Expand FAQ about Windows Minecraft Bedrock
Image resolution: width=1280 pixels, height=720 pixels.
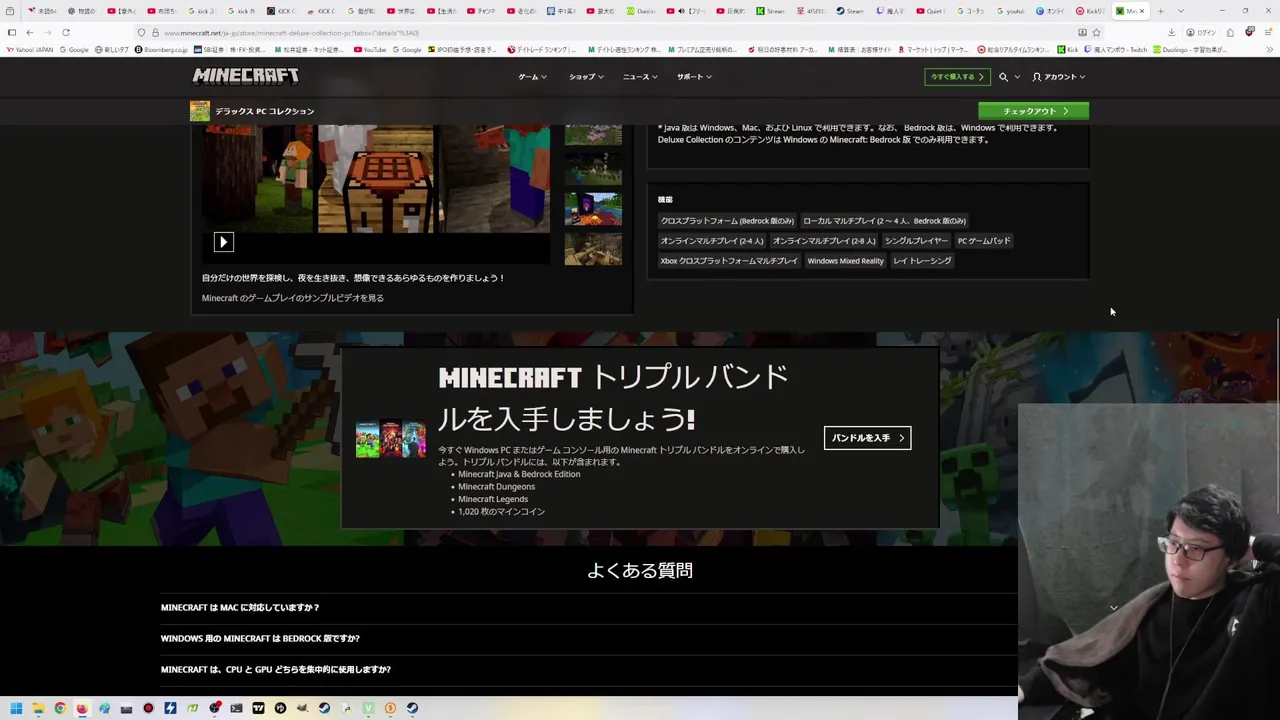pyautogui.click(x=589, y=638)
